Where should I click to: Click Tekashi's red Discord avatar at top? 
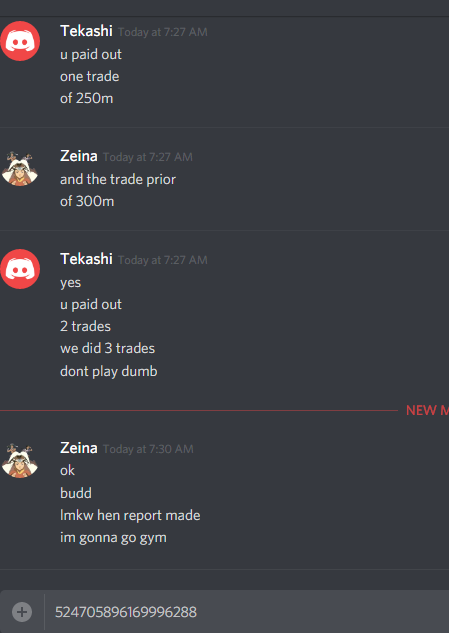click(20, 41)
